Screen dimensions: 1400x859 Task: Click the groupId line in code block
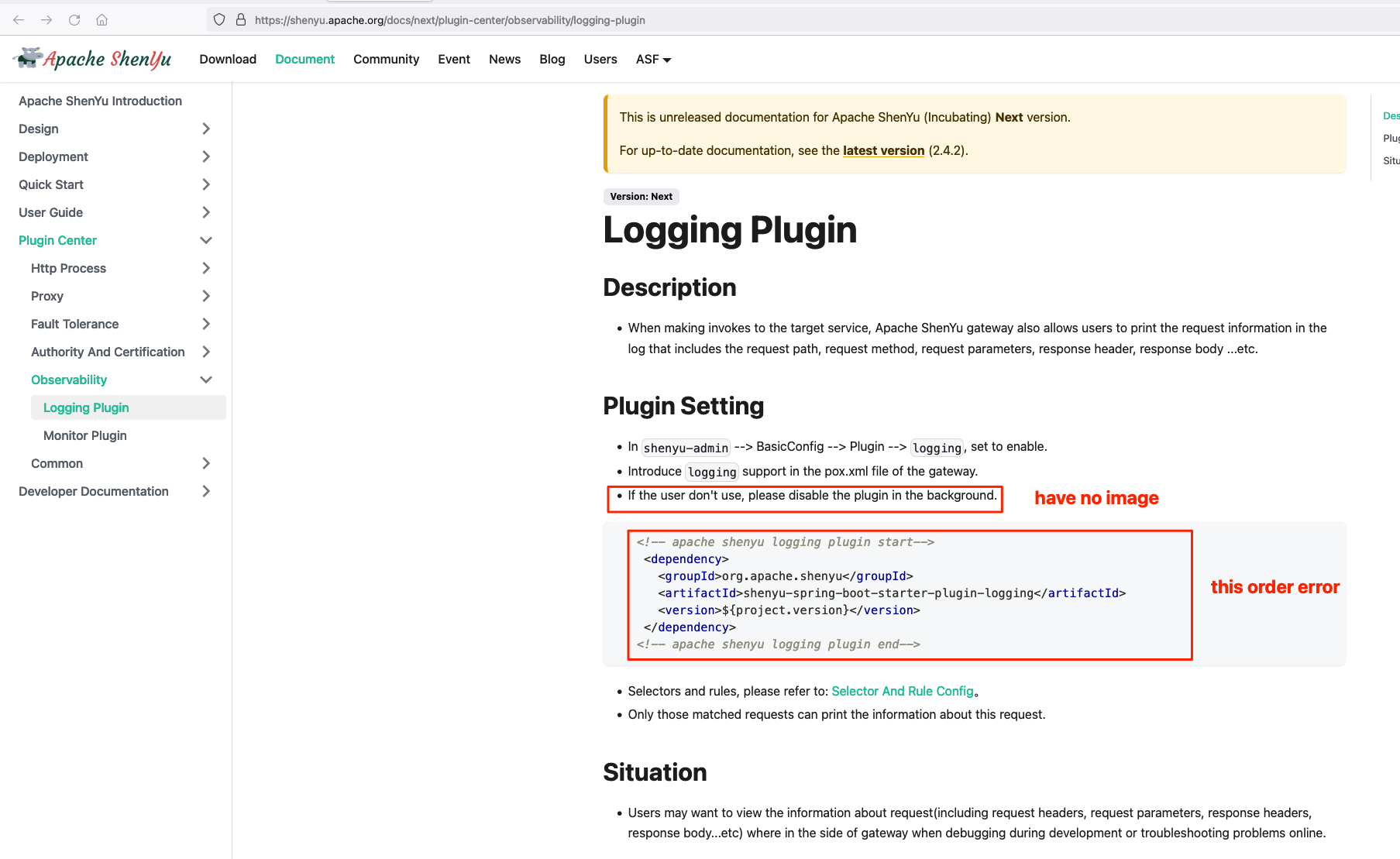pyautogui.click(x=786, y=576)
